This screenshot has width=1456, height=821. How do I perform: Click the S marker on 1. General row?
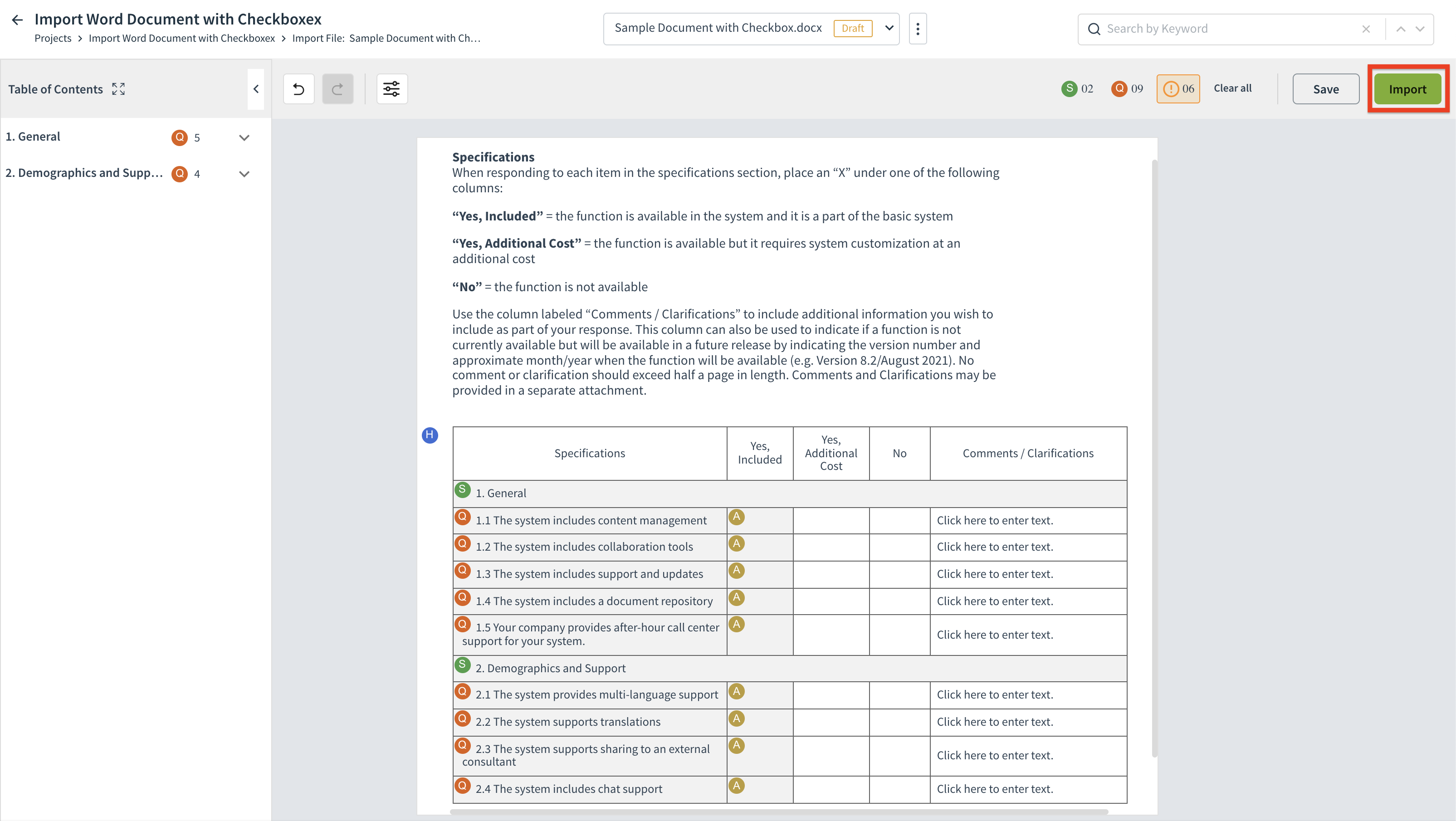pyautogui.click(x=462, y=490)
